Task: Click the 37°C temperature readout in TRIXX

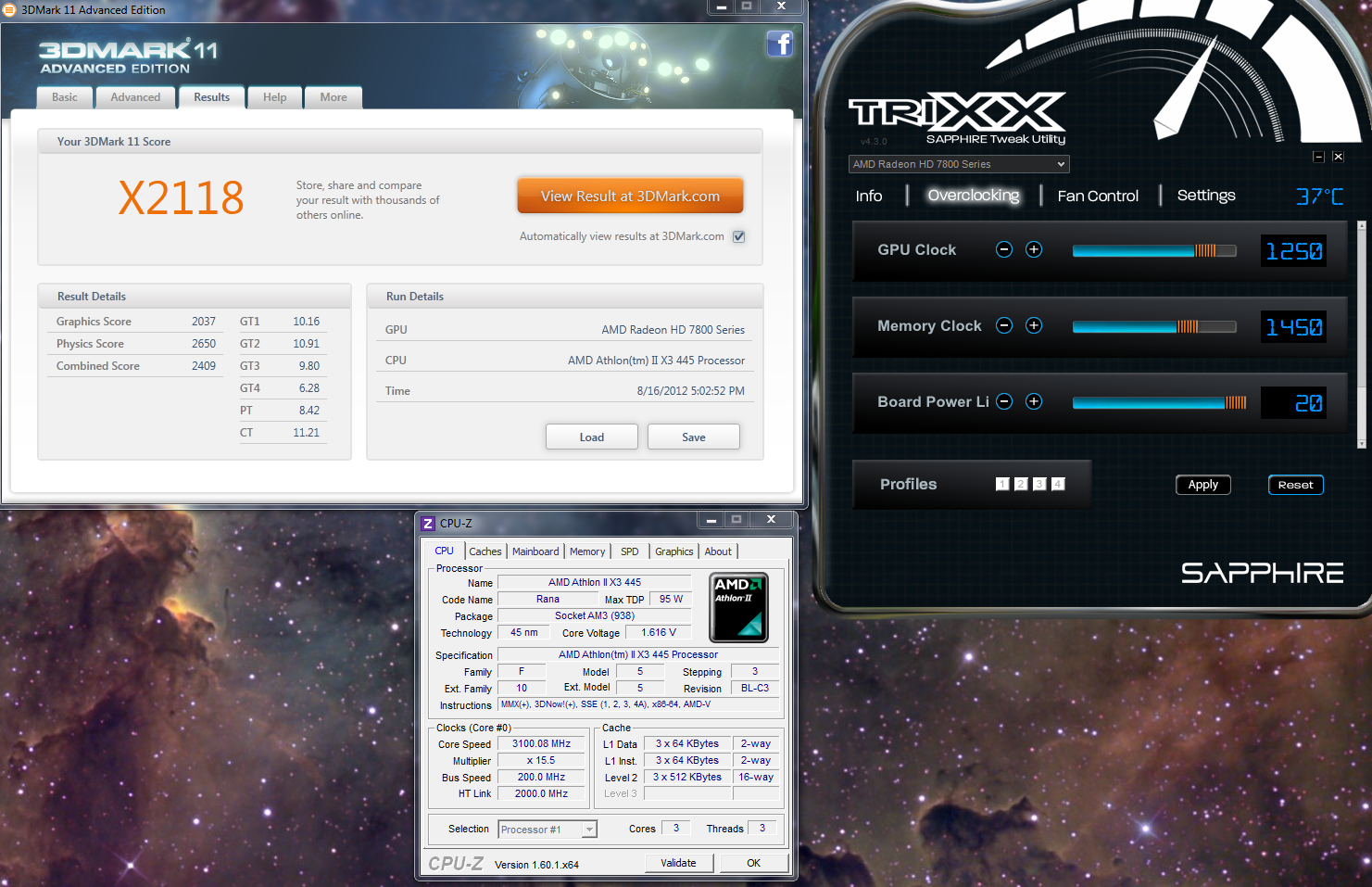Action: click(1319, 196)
